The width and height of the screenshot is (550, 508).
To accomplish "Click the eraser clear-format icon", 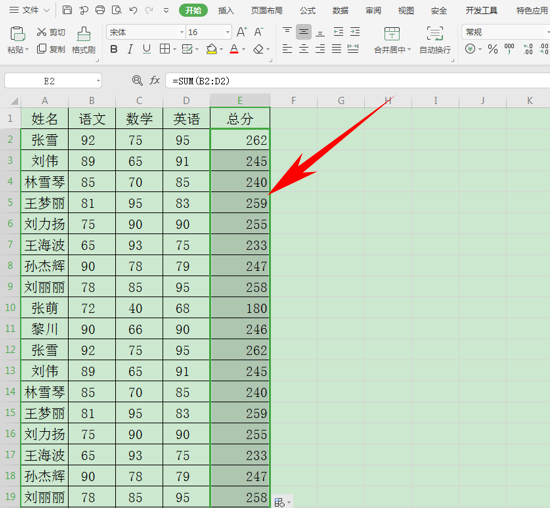I will (x=258, y=49).
